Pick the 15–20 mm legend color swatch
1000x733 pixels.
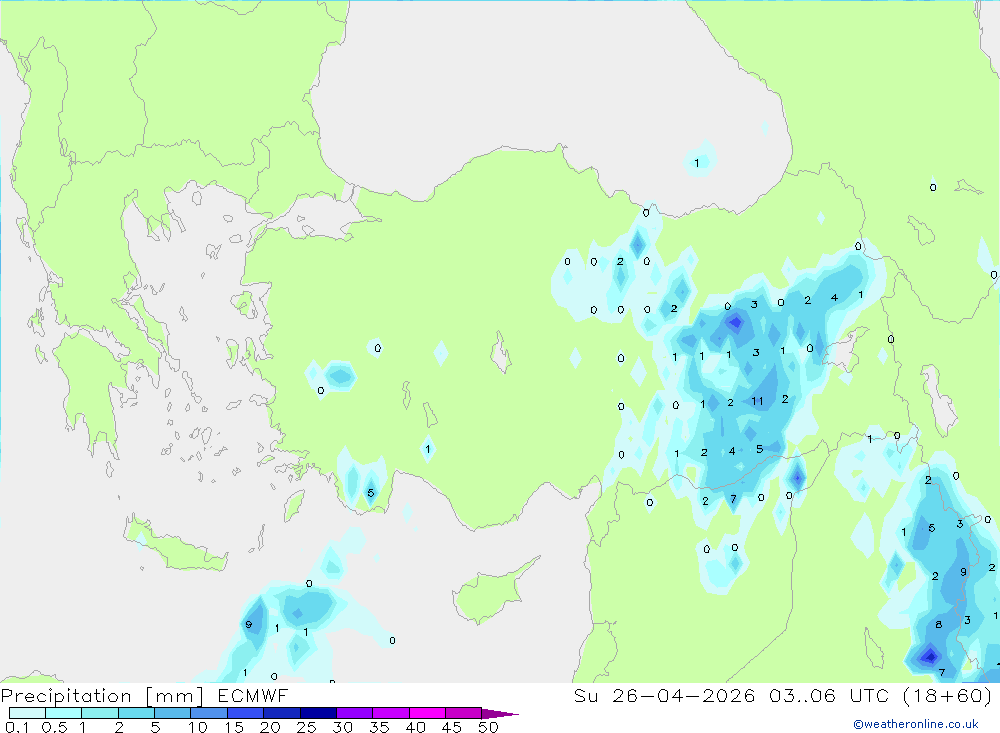point(246,713)
